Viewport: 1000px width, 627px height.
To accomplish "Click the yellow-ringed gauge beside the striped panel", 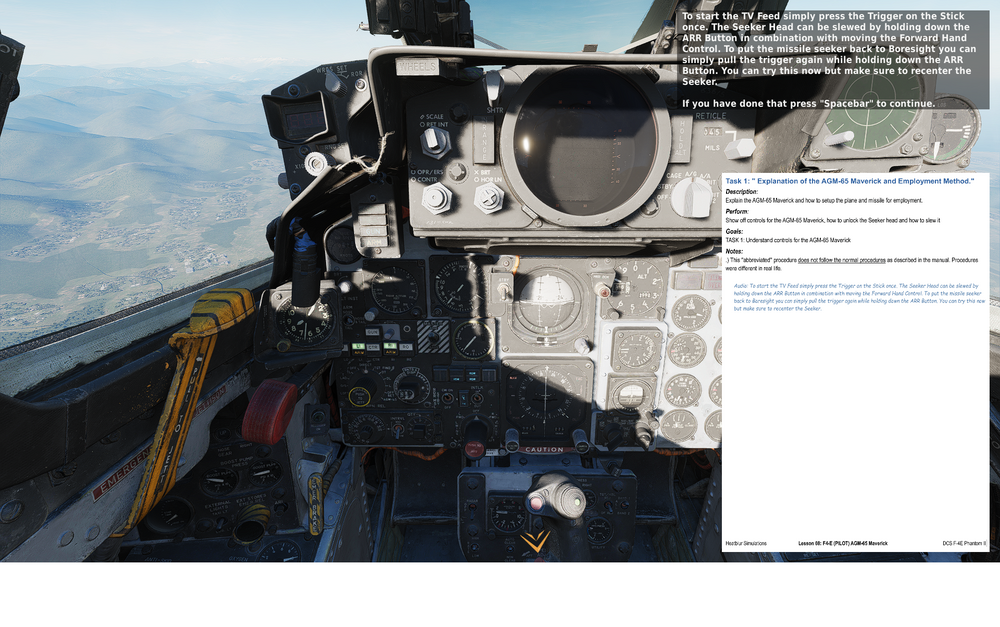I will [472, 339].
